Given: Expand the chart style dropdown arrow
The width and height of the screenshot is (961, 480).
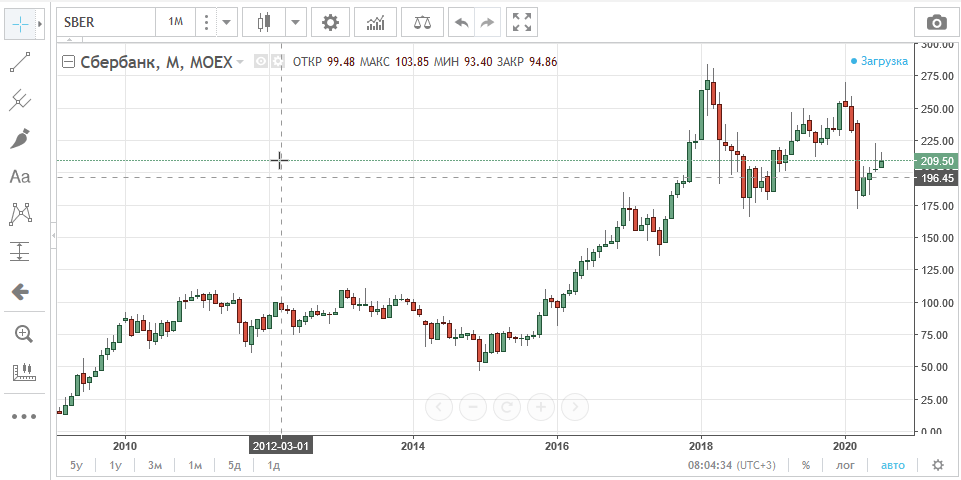Looking at the screenshot, I should click(295, 23).
